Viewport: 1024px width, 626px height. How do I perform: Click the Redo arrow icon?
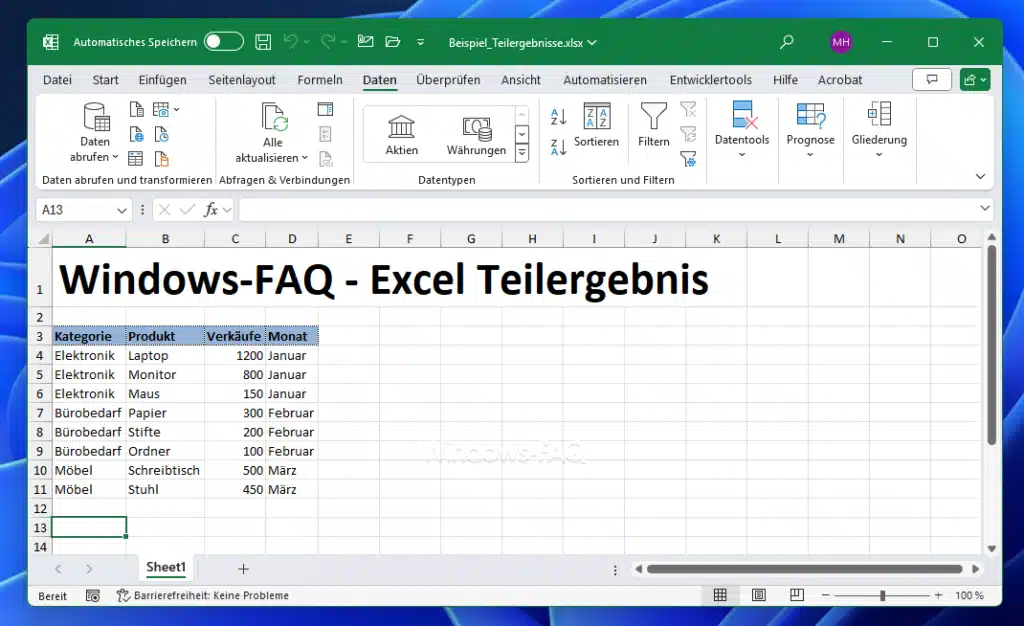click(x=328, y=42)
